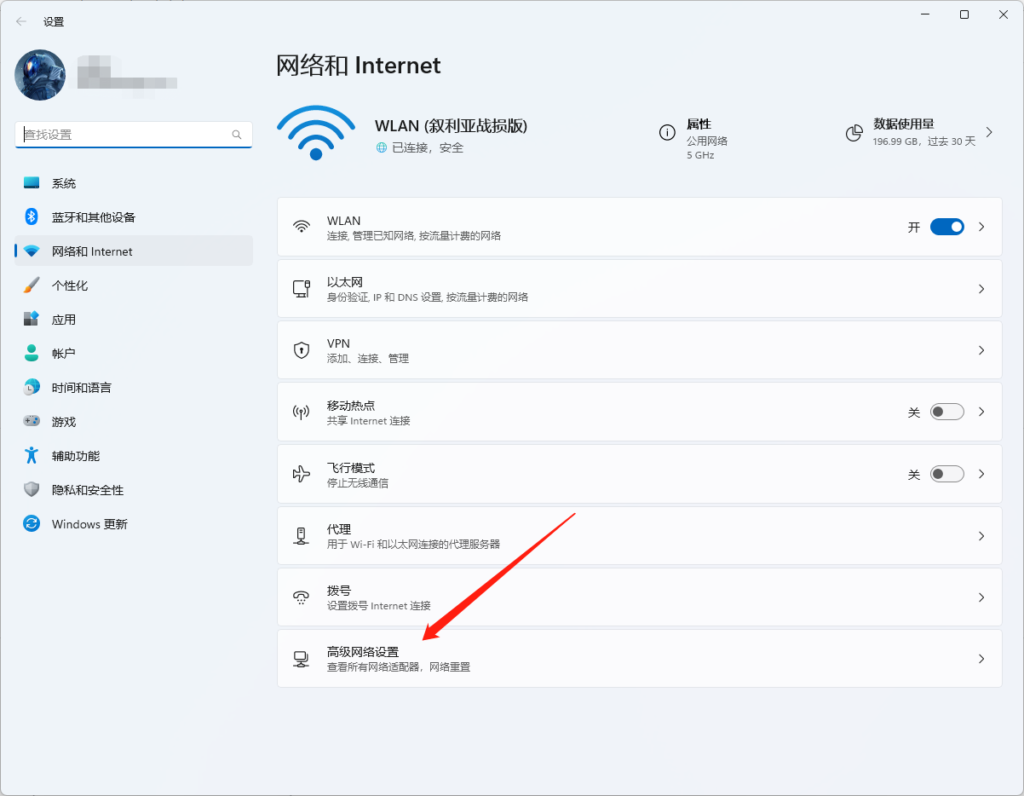Select the 移动热点 hotspot icon
1024x796 pixels.
[x=302, y=412]
